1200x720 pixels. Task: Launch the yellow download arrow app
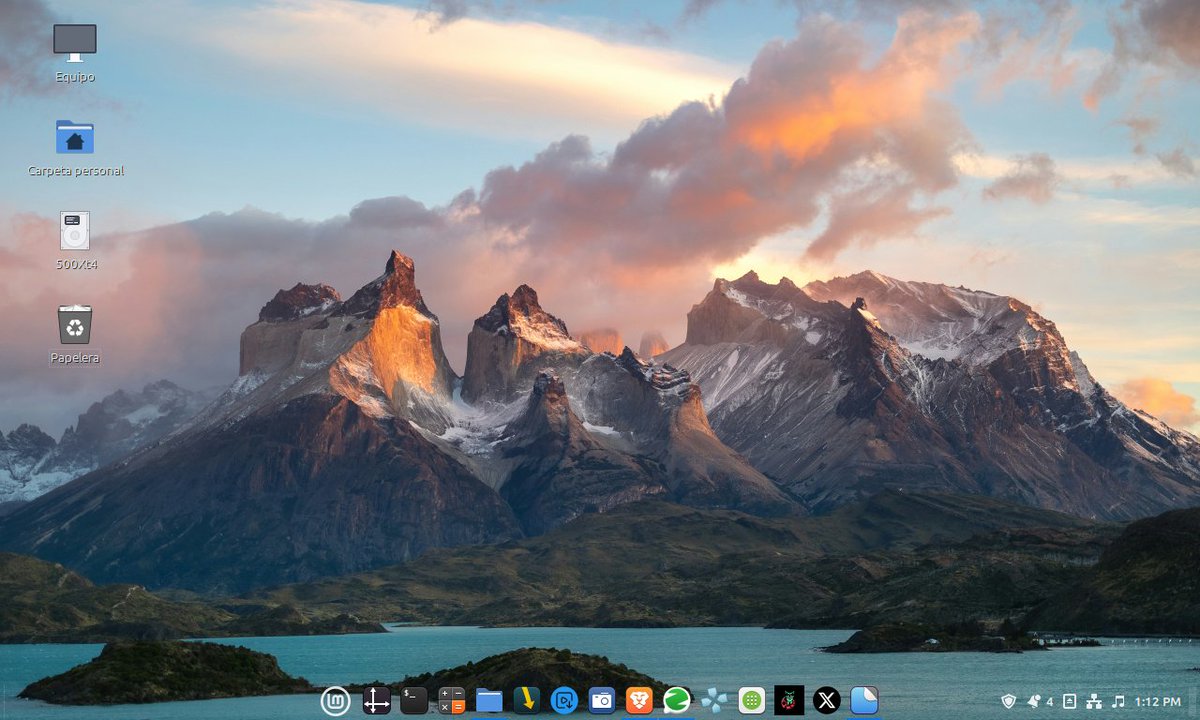click(525, 700)
